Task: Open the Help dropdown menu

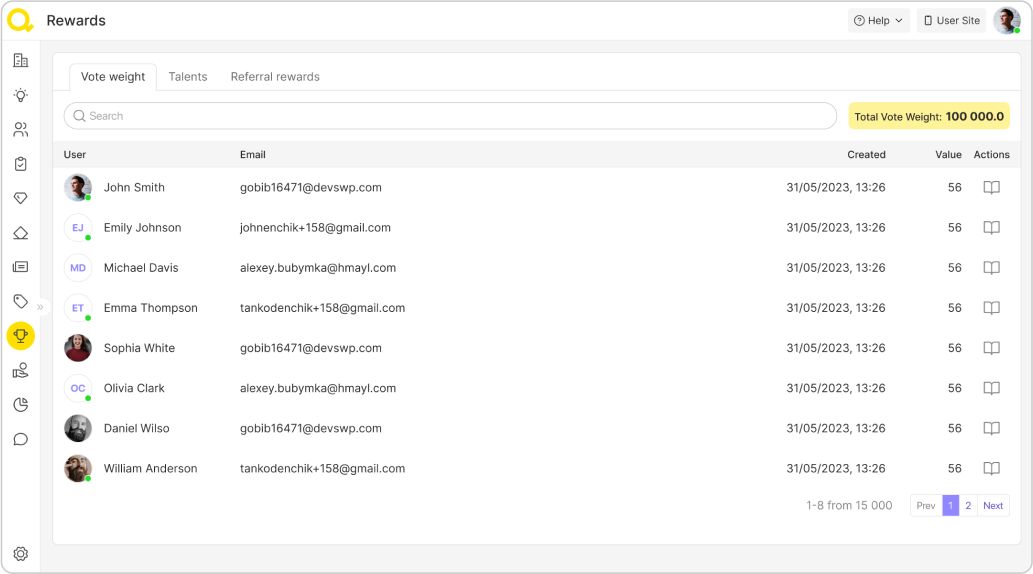Action: pyautogui.click(x=878, y=21)
